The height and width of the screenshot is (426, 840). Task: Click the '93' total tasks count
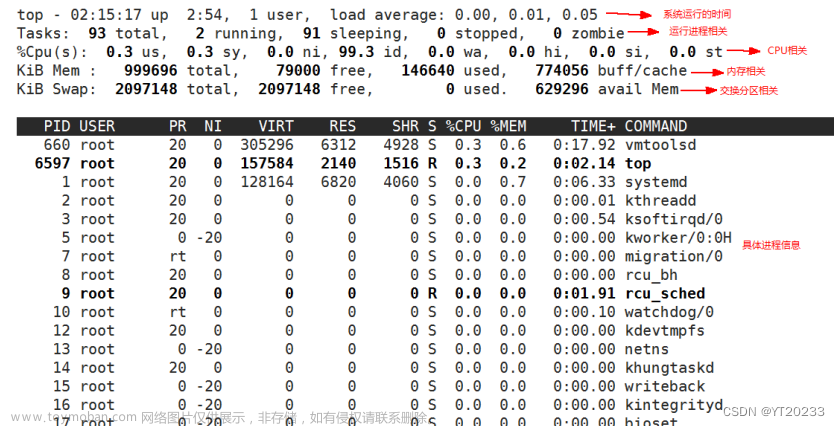[97, 33]
